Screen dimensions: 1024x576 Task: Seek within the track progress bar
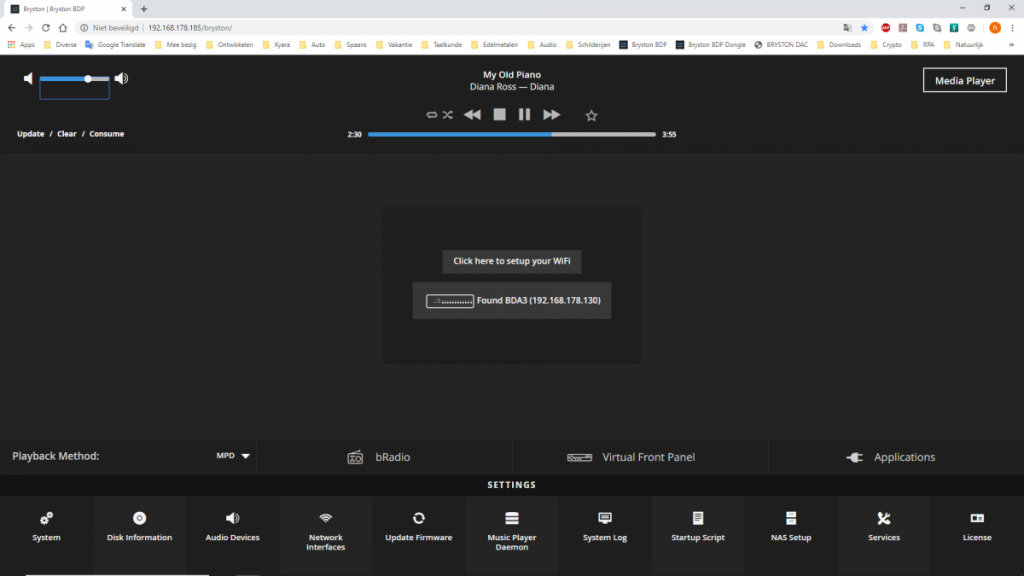click(x=512, y=135)
